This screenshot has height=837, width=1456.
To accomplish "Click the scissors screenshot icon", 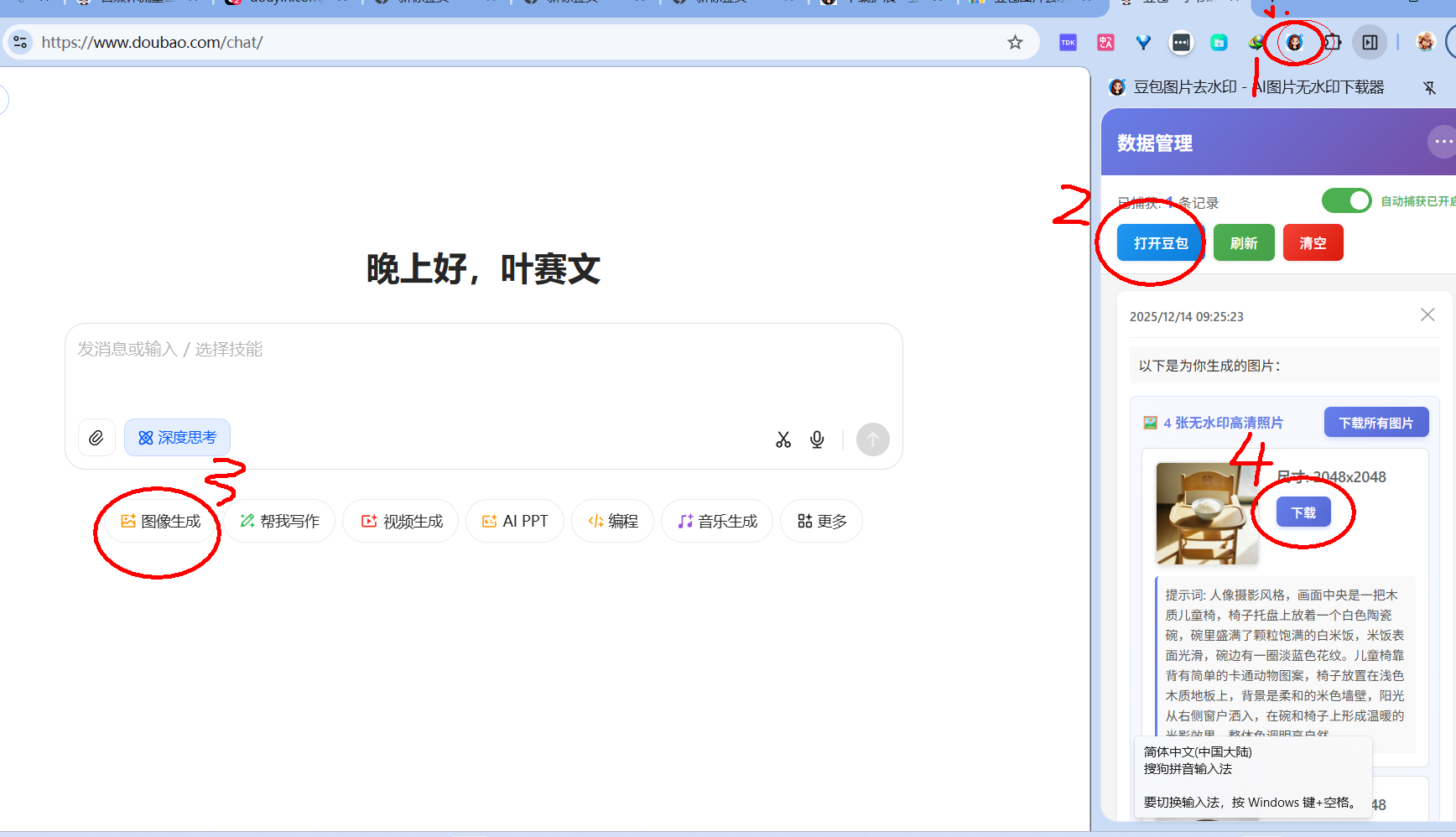I will [783, 439].
